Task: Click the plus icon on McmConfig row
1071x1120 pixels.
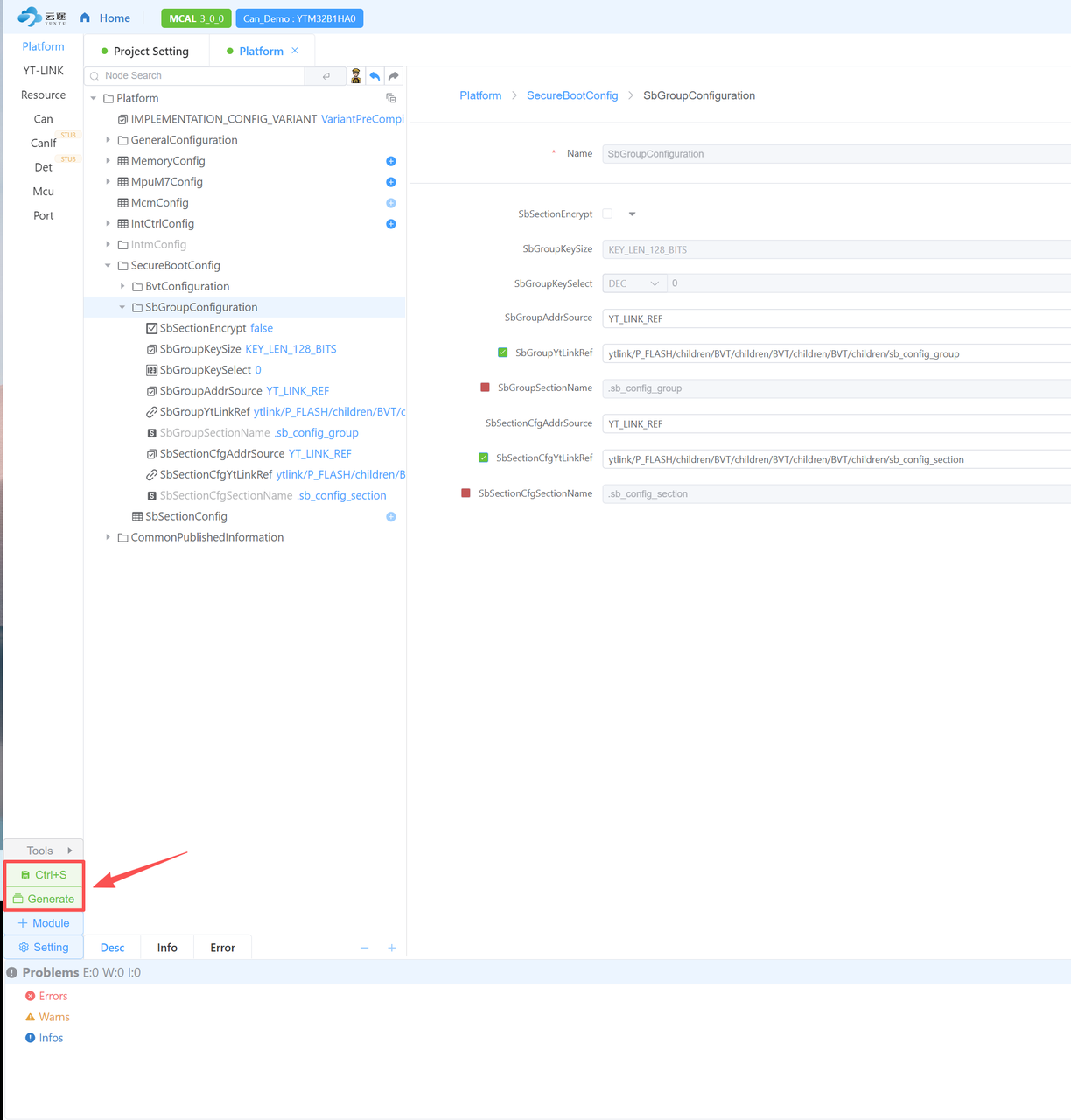Action: 391,203
